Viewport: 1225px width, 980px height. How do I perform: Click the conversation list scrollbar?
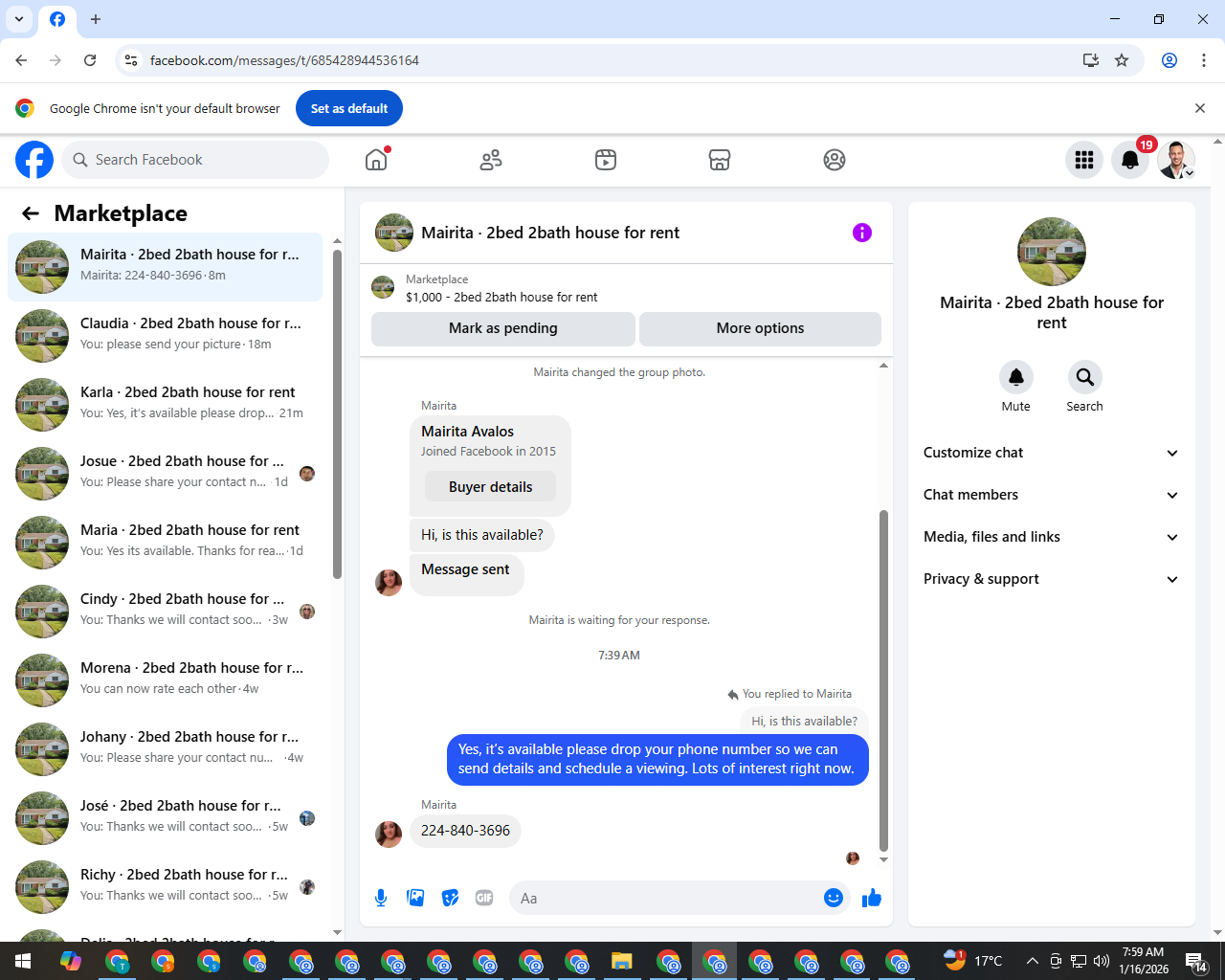[337, 414]
